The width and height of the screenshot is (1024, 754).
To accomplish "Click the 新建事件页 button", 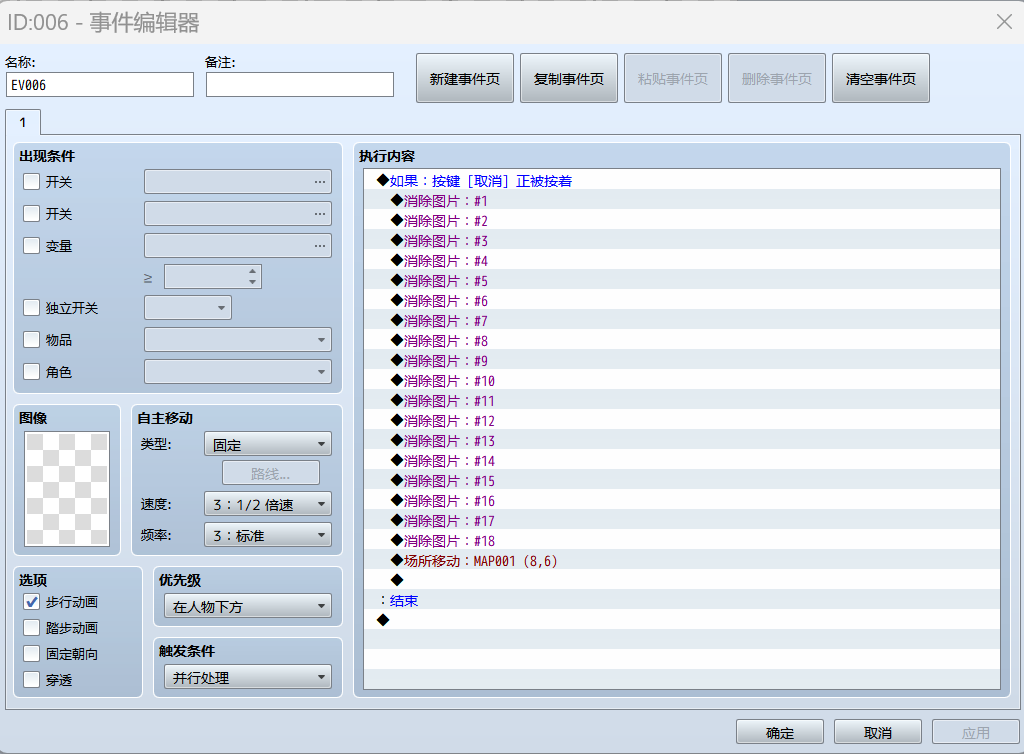I will 465,78.
